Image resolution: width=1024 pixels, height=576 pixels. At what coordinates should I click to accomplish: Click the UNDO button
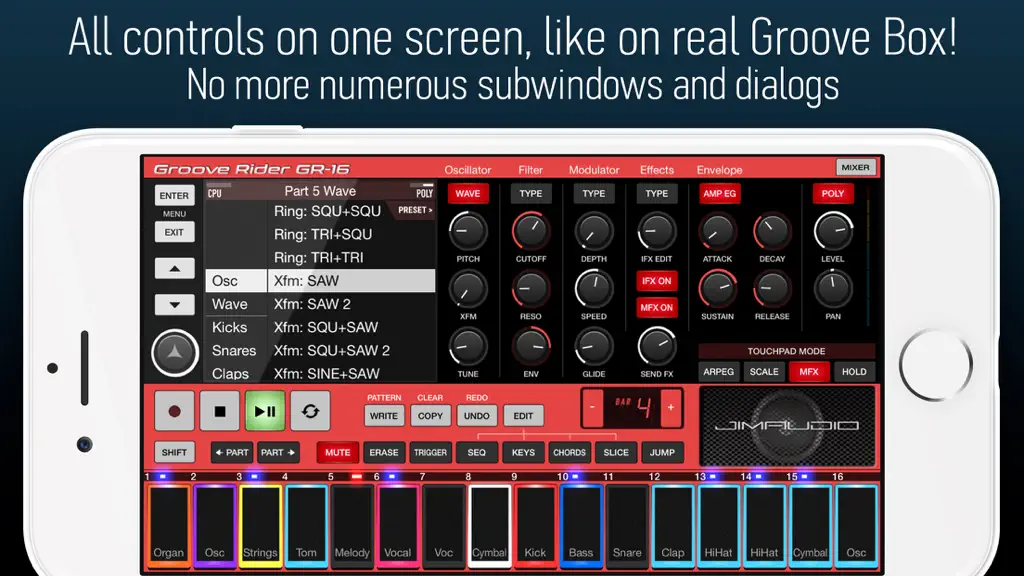[x=477, y=416]
